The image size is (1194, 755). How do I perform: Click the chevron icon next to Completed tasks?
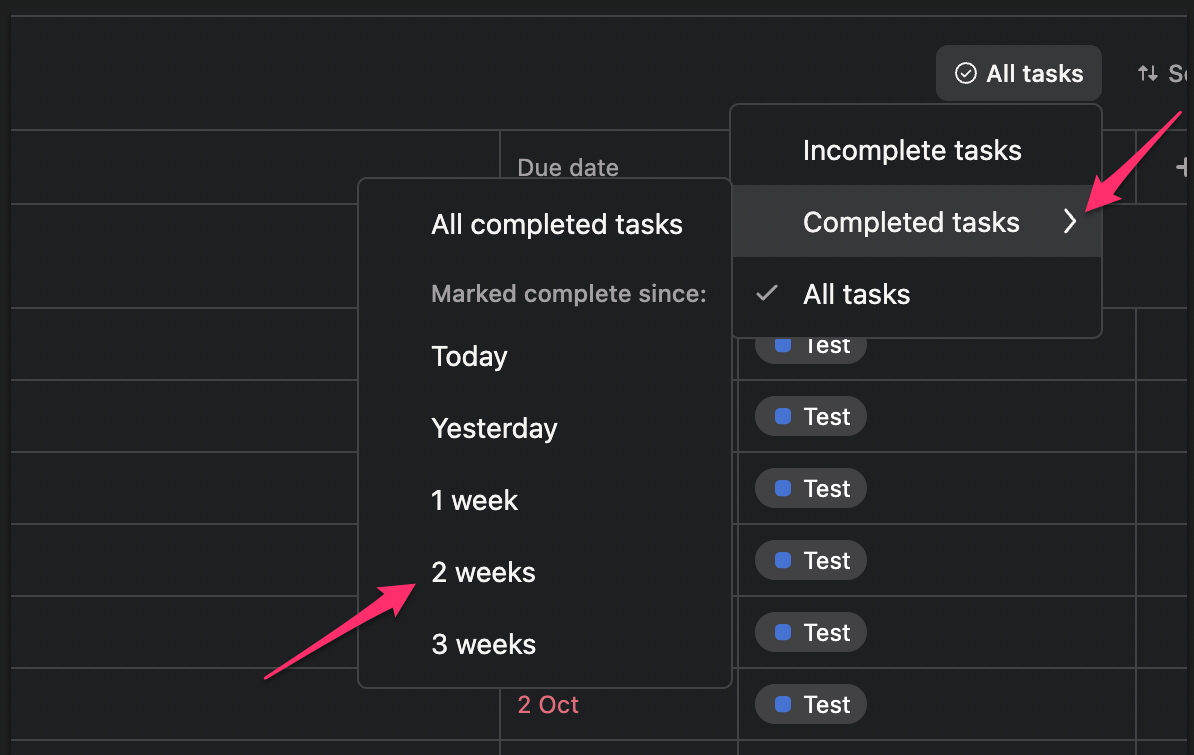pyautogui.click(x=1070, y=222)
